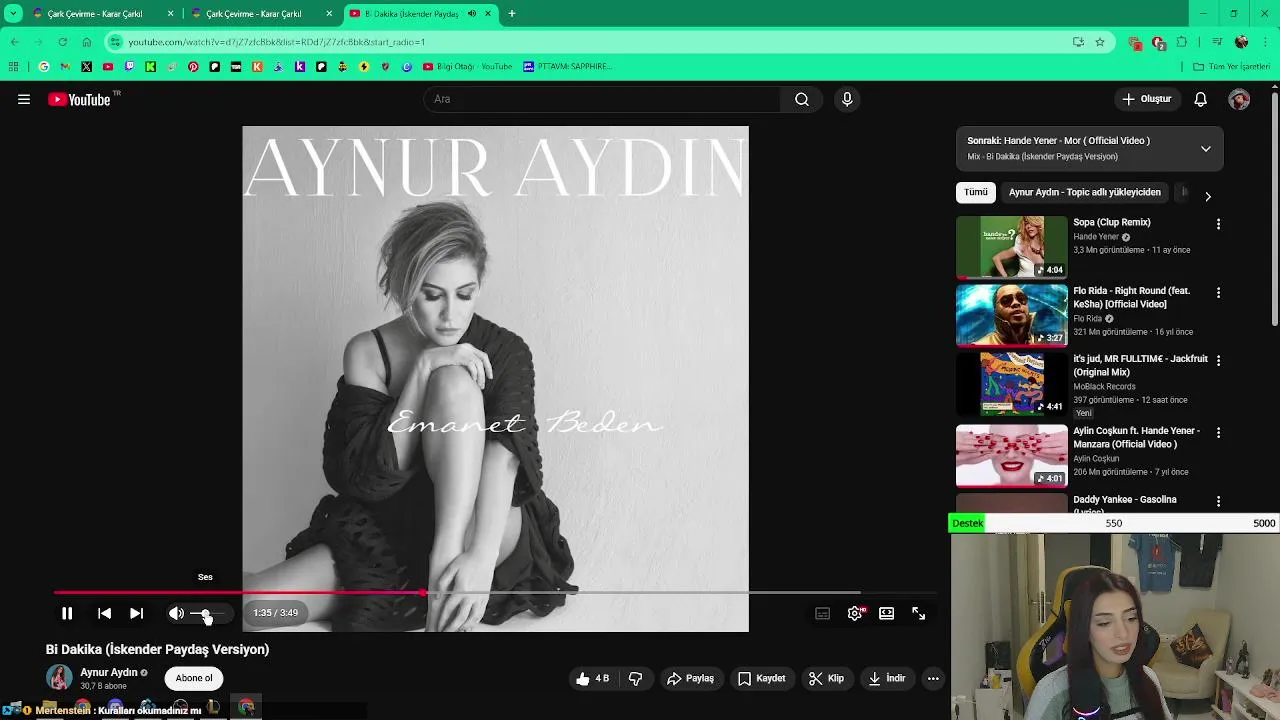Go to the previous video in the player
Viewport: 1280px width, 720px height.
(x=104, y=613)
